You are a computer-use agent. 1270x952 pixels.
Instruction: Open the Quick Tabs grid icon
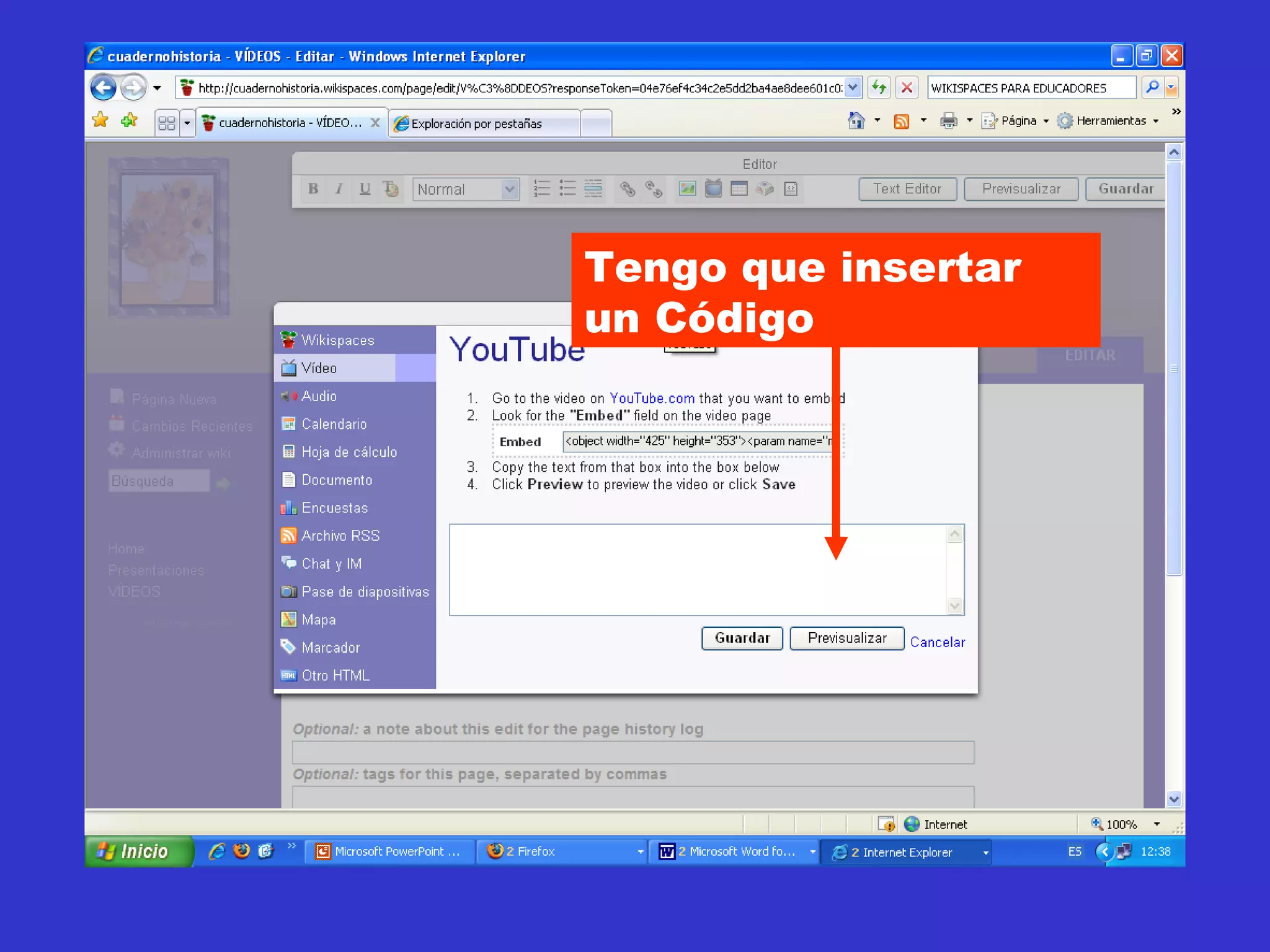pos(167,123)
